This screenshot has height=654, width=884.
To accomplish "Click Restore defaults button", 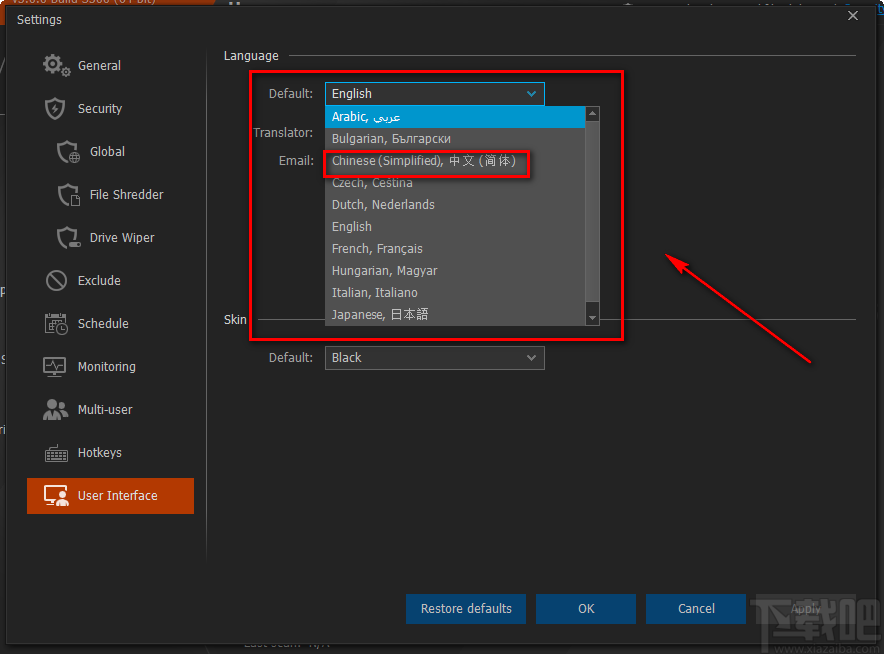I will tap(466, 609).
